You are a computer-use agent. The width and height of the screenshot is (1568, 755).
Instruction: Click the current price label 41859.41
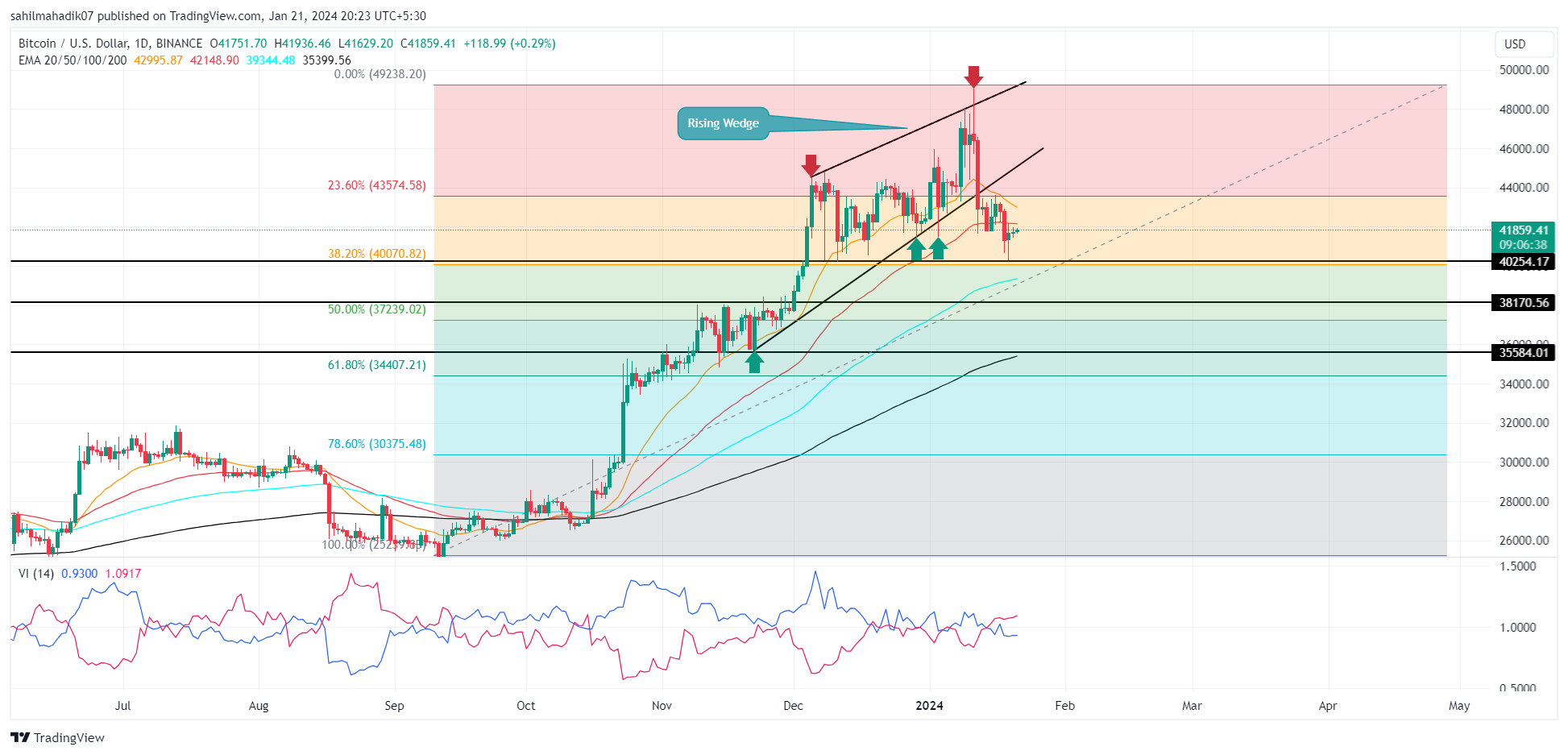1523,230
